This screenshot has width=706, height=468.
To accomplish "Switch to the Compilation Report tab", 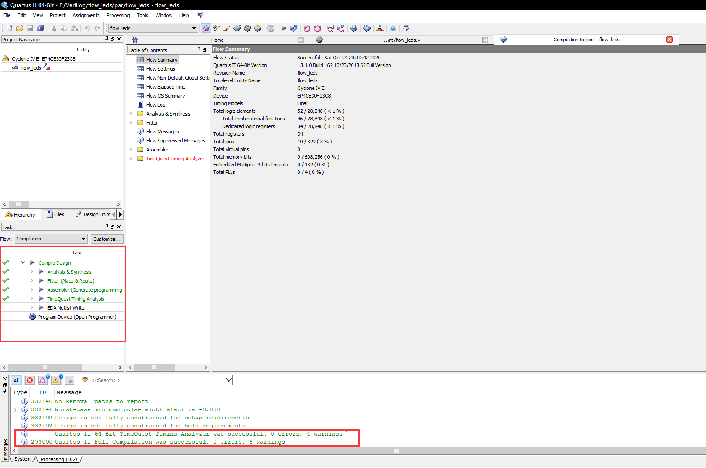I will [x=586, y=40].
